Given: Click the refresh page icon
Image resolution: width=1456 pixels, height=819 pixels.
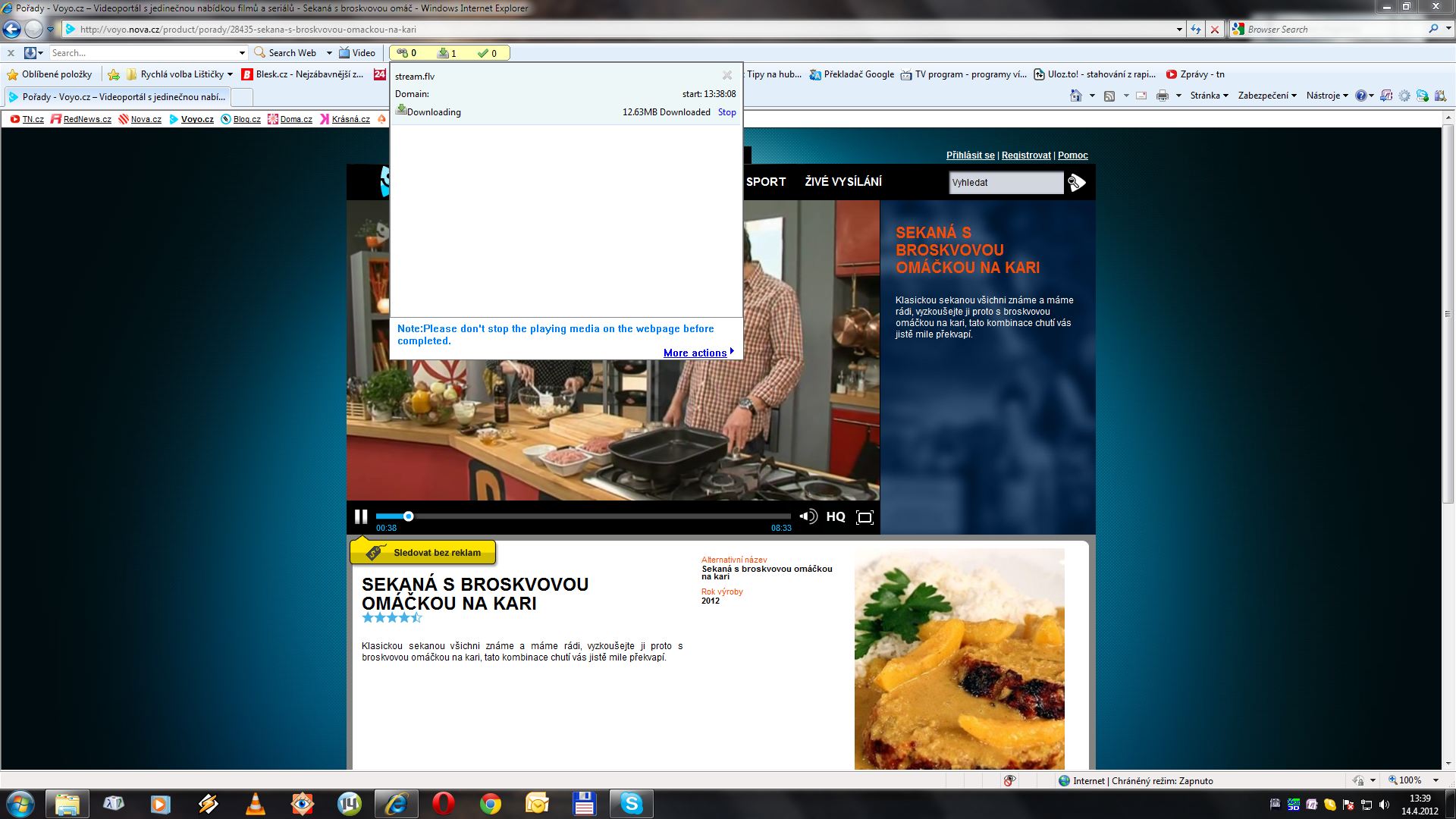Looking at the screenshot, I should pos(1196,30).
